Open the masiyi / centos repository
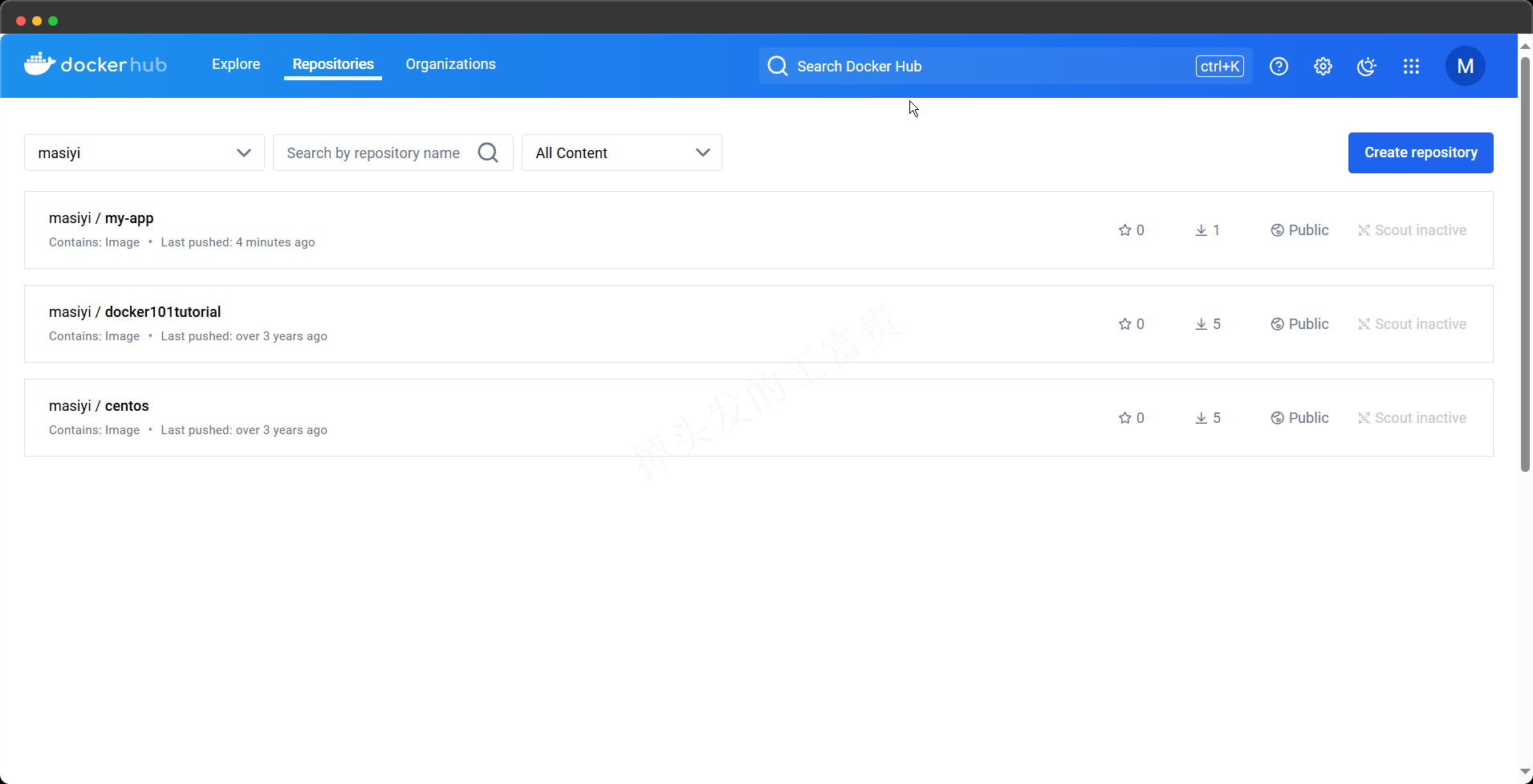Viewport: 1533px width, 784px height. tap(99, 406)
